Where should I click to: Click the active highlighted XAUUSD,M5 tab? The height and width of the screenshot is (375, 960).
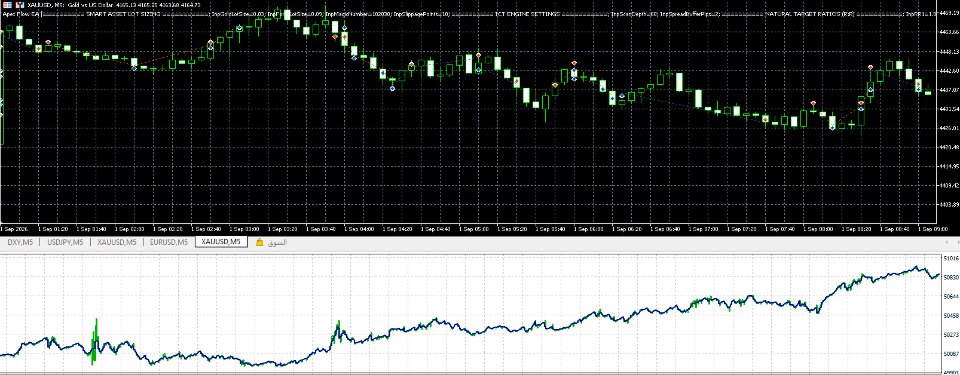221,242
